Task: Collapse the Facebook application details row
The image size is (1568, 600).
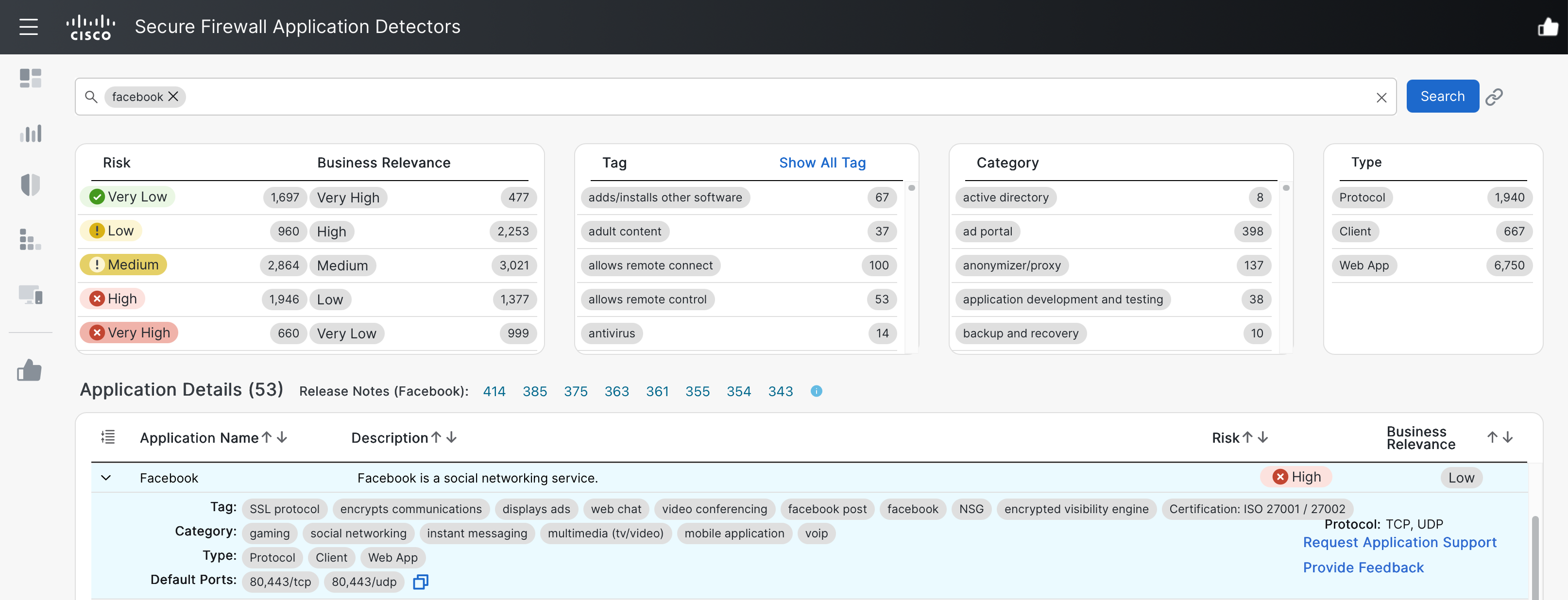Action: pyautogui.click(x=106, y=478)
